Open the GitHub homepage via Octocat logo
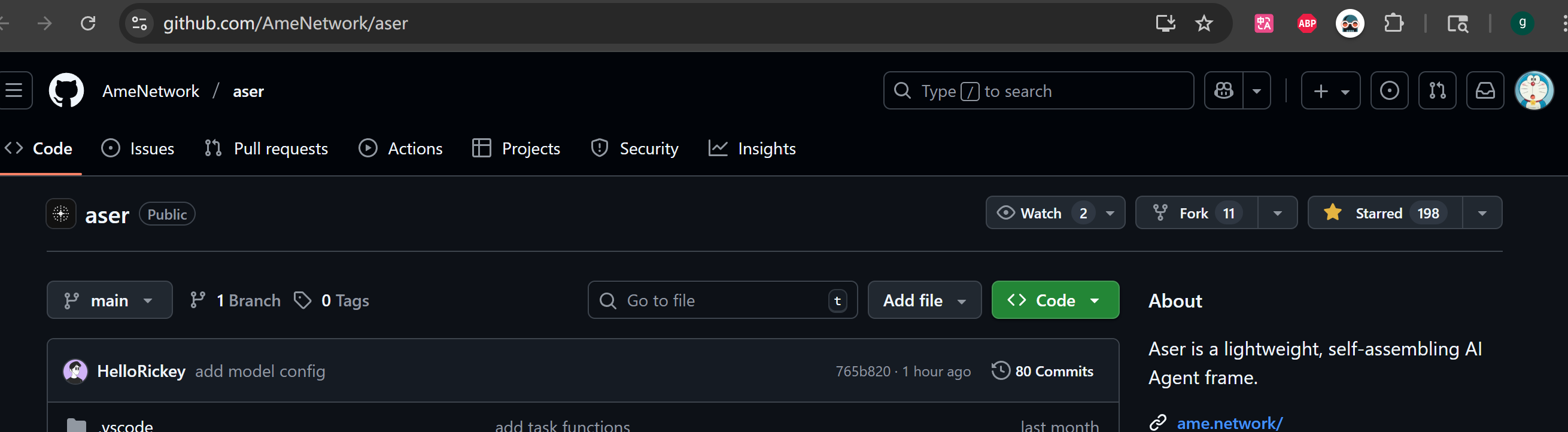This screenshot has width=1568, height=432. [x=66, y=91]
